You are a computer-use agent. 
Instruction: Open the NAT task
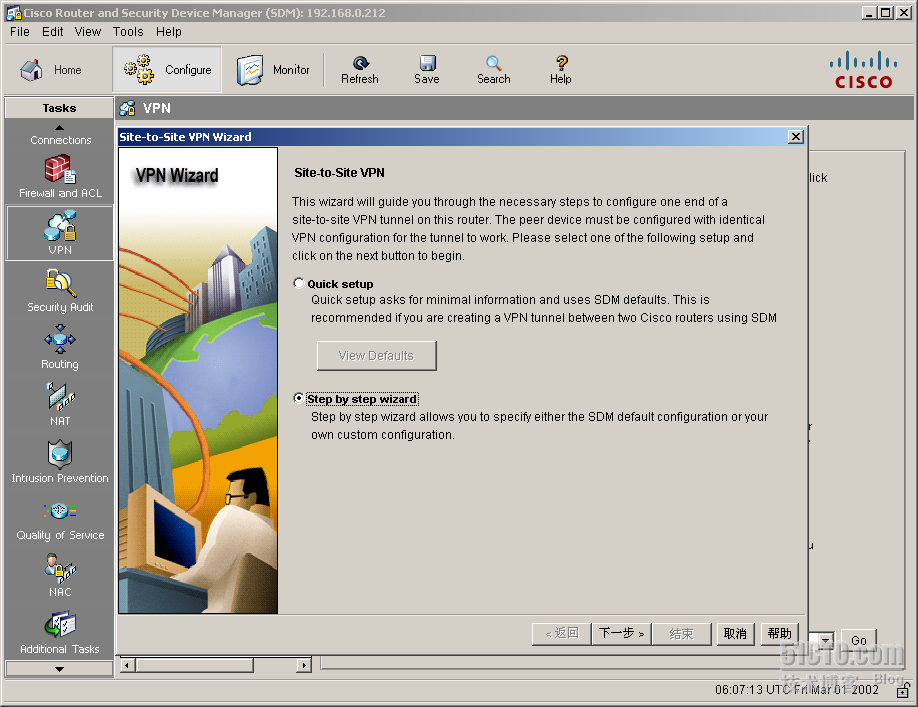(x=60, y=404)
